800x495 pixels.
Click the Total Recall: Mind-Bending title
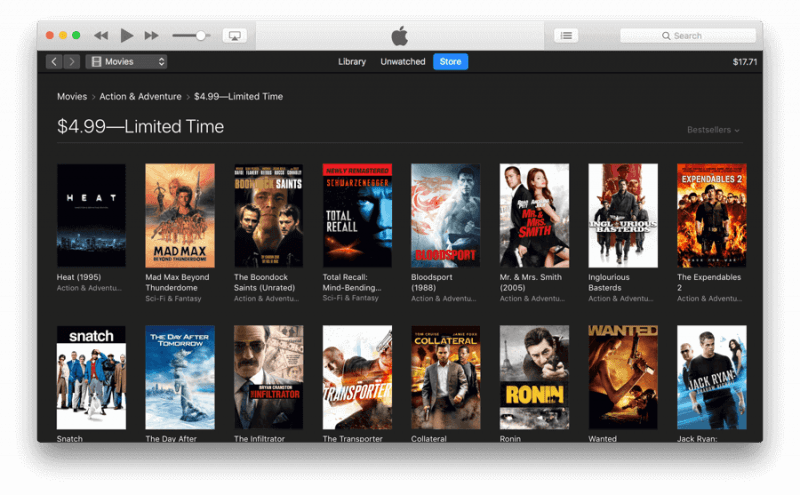point(352,282)
